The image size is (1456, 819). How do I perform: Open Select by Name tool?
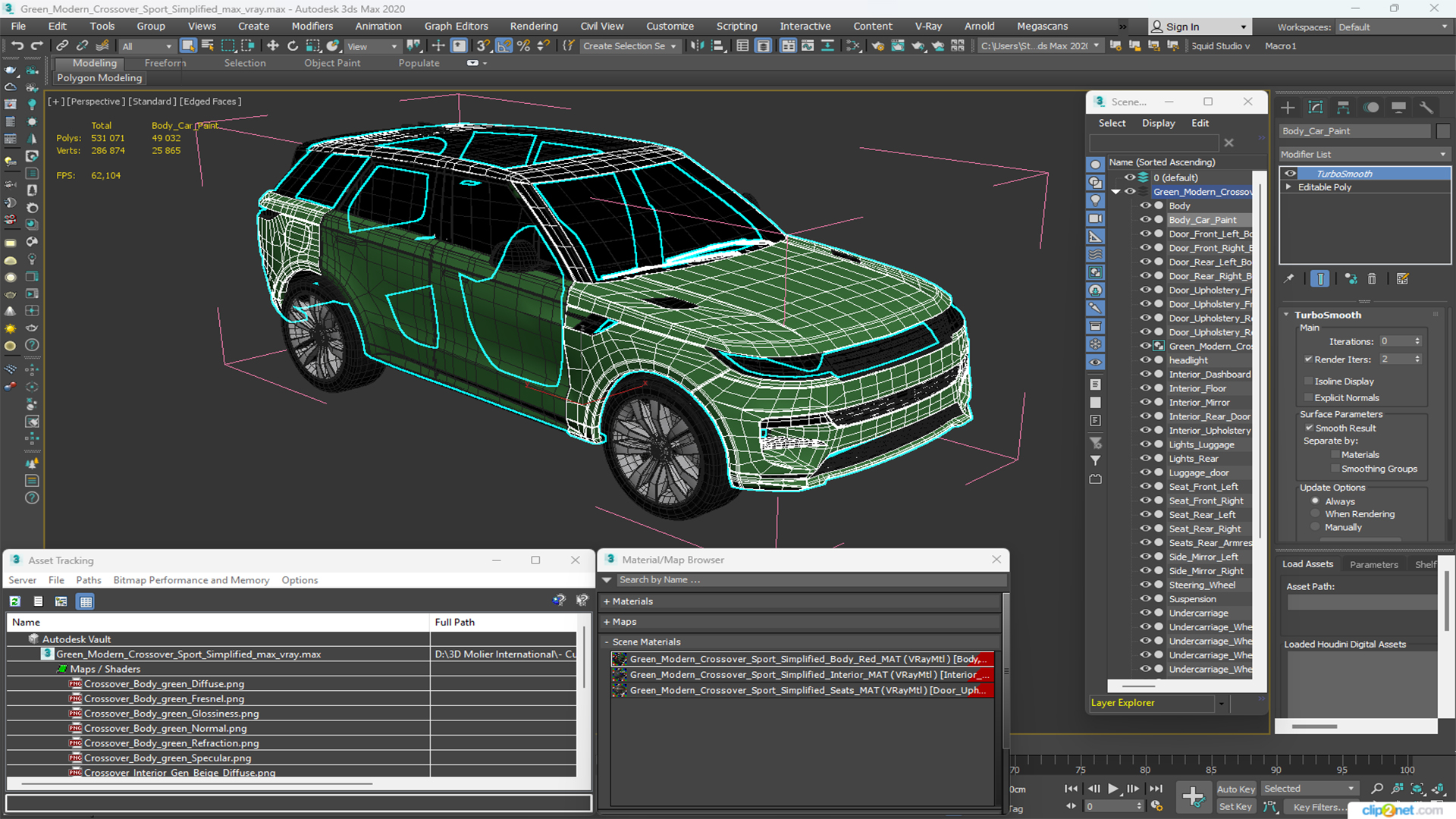pos(208,45)
